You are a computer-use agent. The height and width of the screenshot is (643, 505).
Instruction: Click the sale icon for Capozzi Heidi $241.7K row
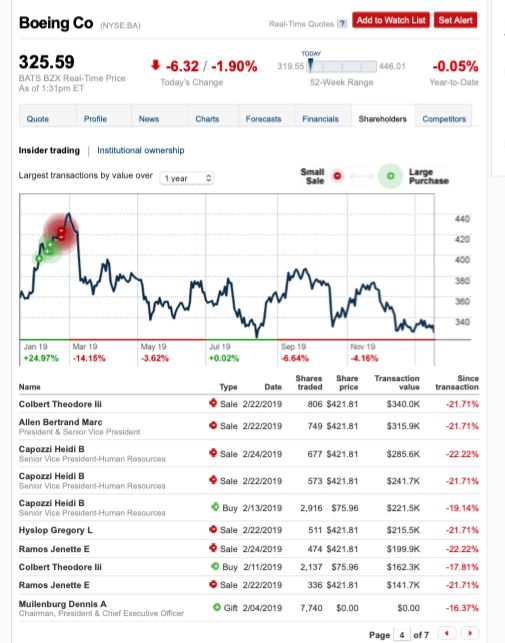pyautogui.click(x=213, y=480)
